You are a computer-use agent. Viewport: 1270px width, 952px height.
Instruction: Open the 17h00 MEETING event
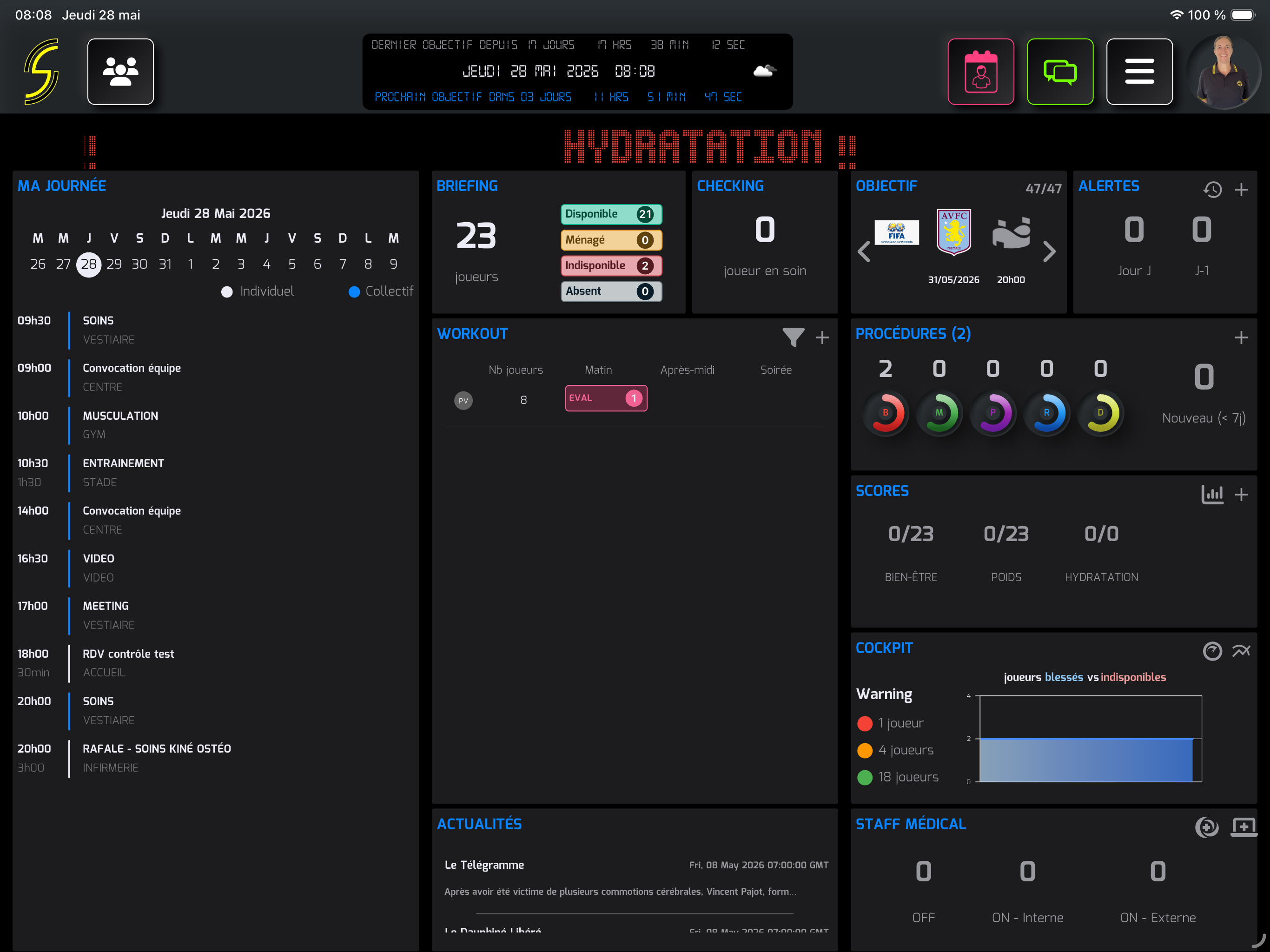215,615
